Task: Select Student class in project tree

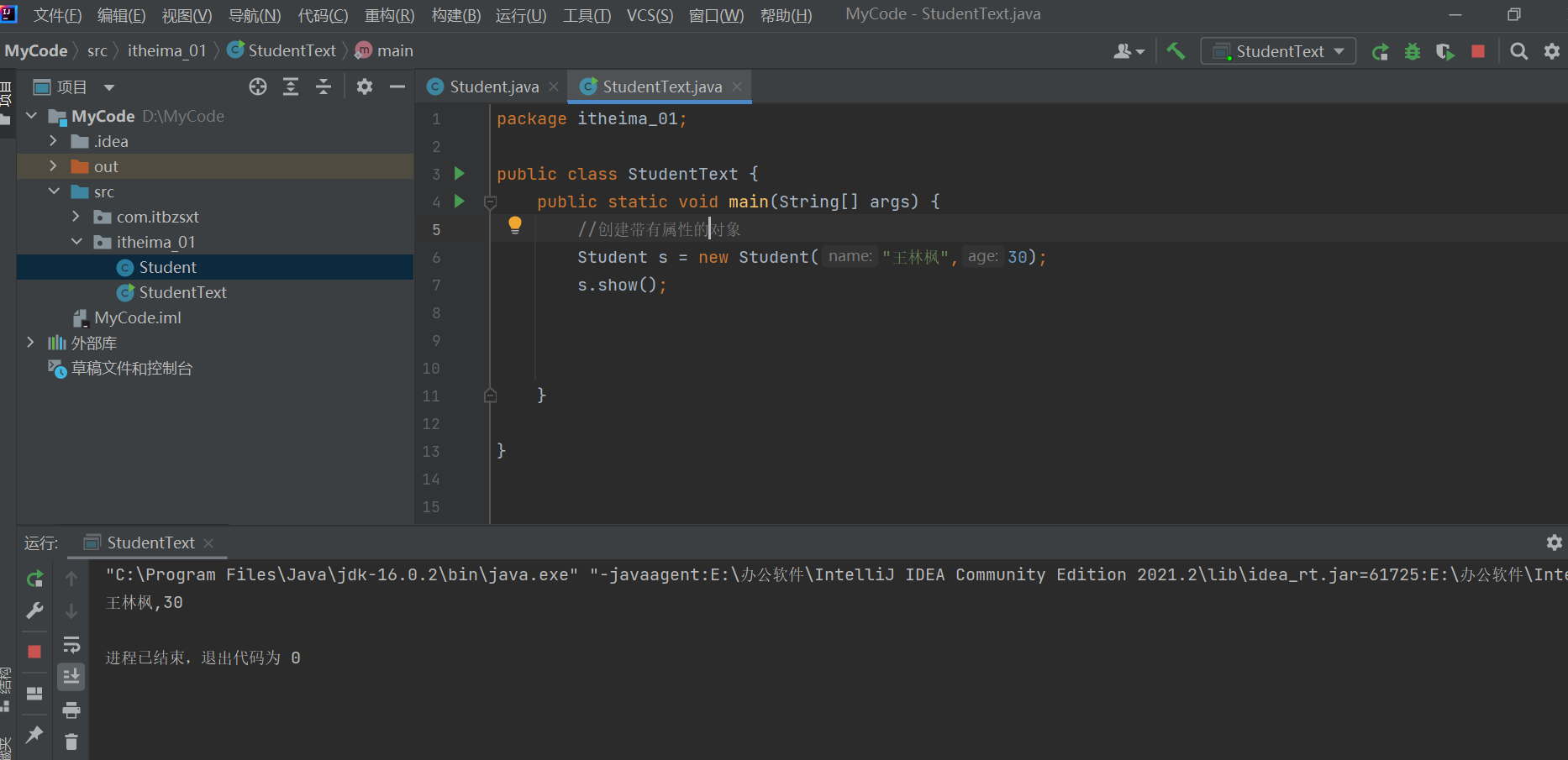Action: 167,267
